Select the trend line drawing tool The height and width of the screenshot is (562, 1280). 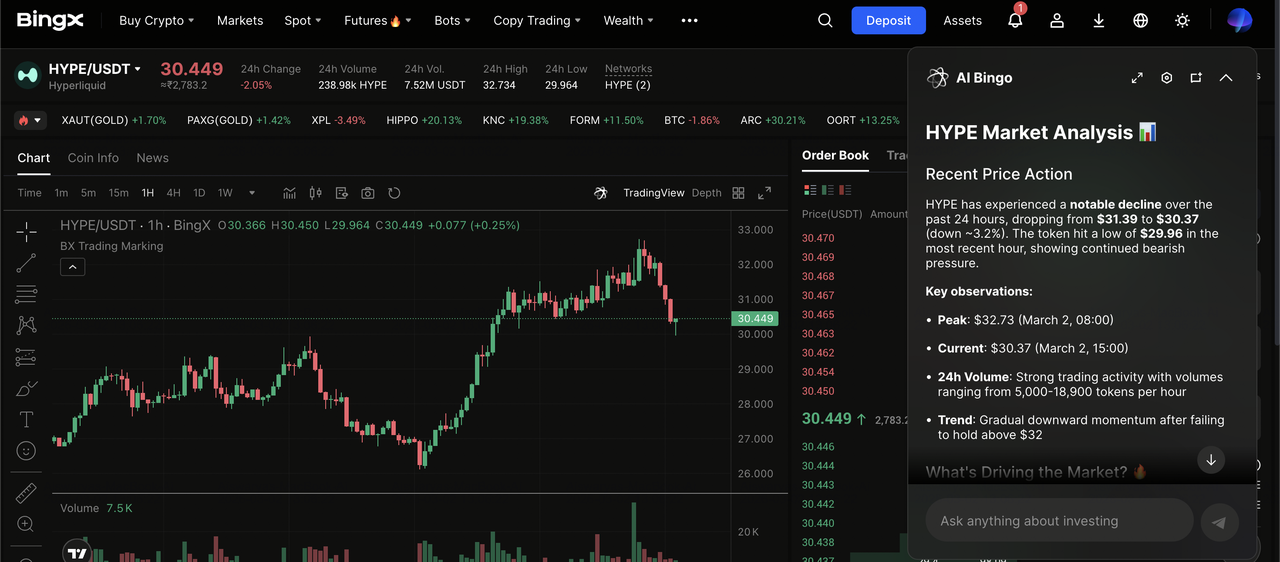[26, 263]
